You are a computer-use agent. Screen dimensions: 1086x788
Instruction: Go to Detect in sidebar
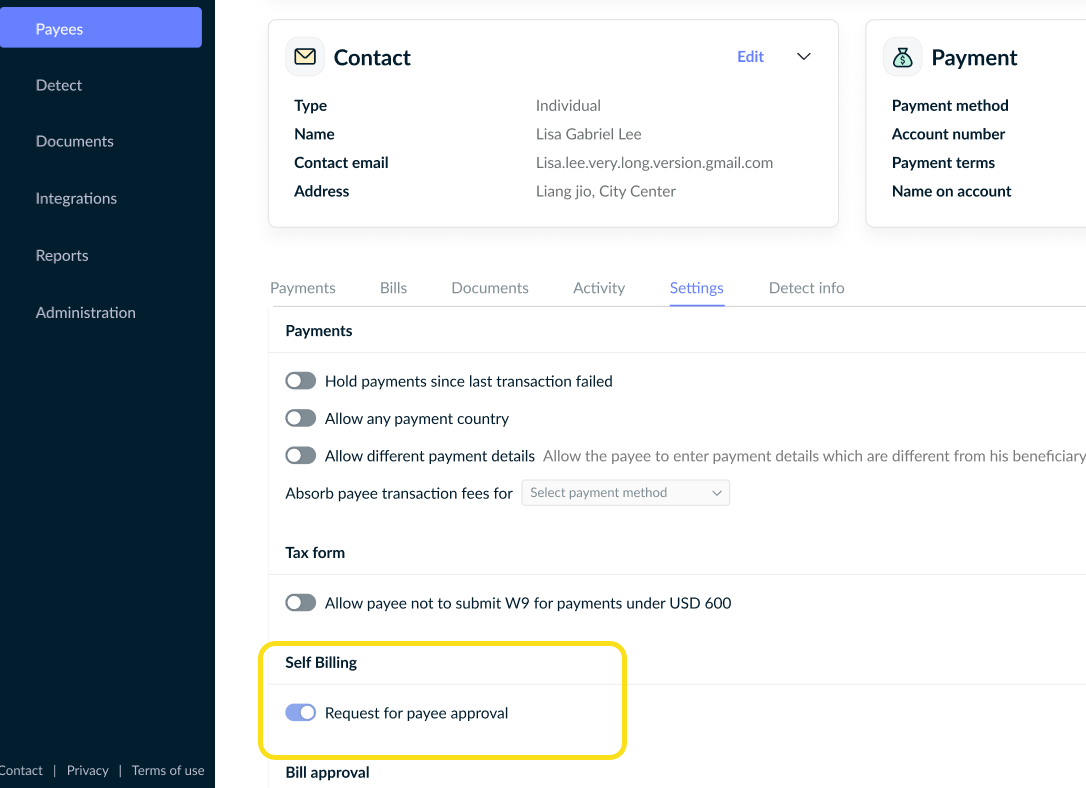point(59,85)
